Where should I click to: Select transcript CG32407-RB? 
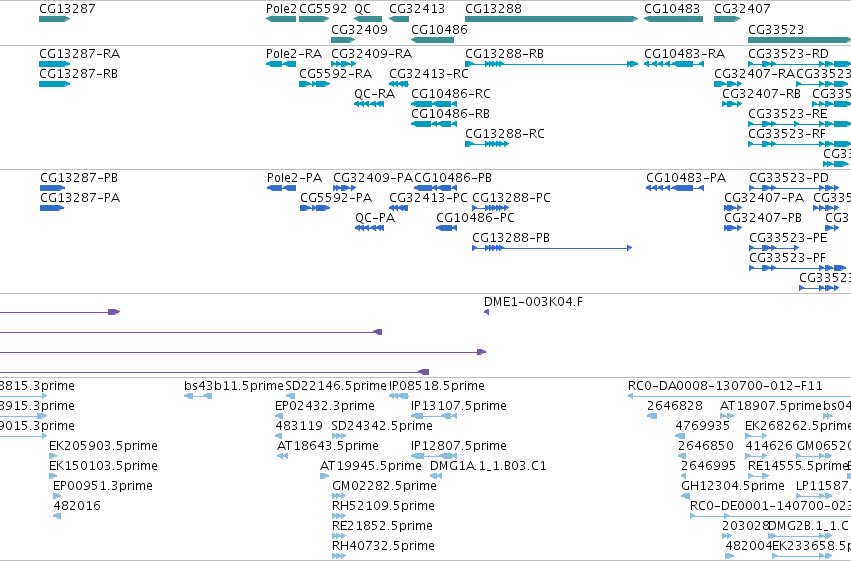(761, 94)
